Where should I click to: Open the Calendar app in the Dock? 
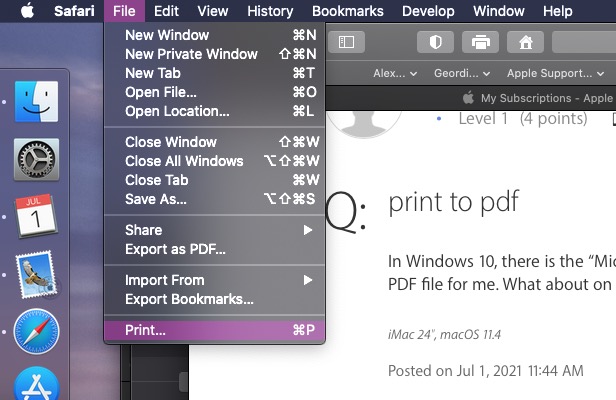point(36,216)
